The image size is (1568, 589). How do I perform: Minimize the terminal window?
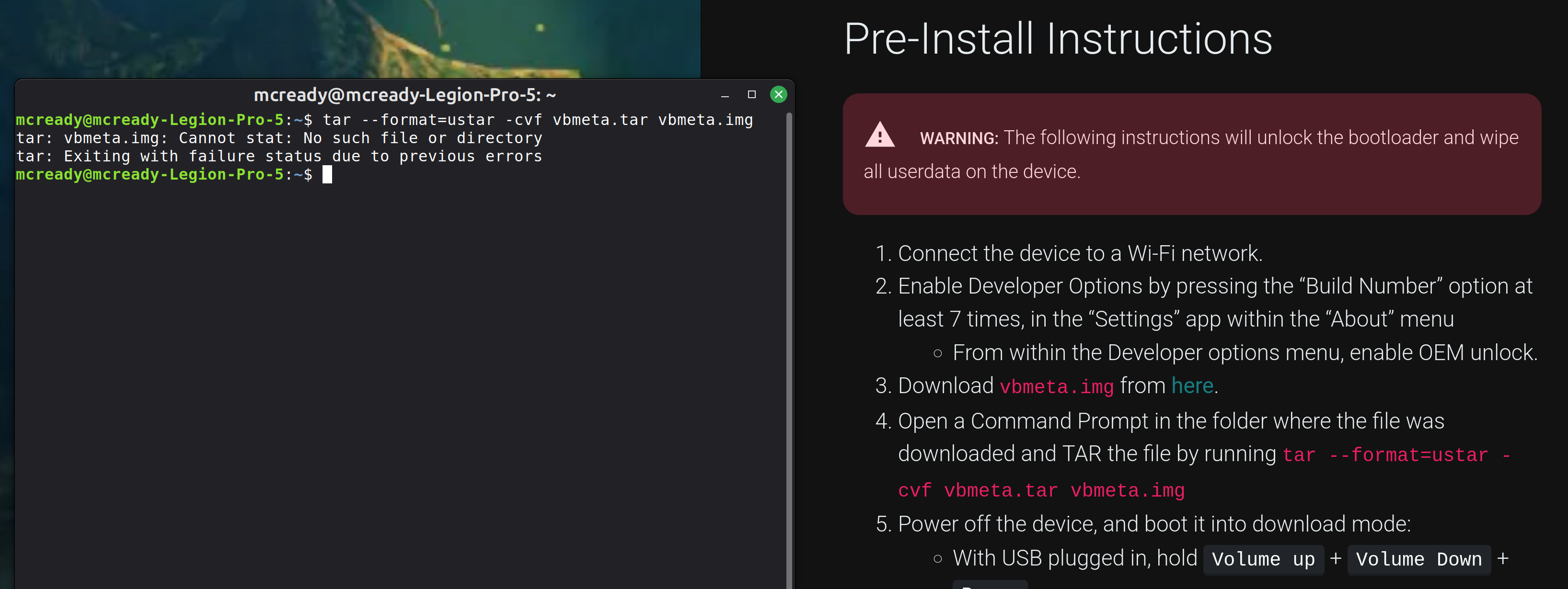coord(725,95)
